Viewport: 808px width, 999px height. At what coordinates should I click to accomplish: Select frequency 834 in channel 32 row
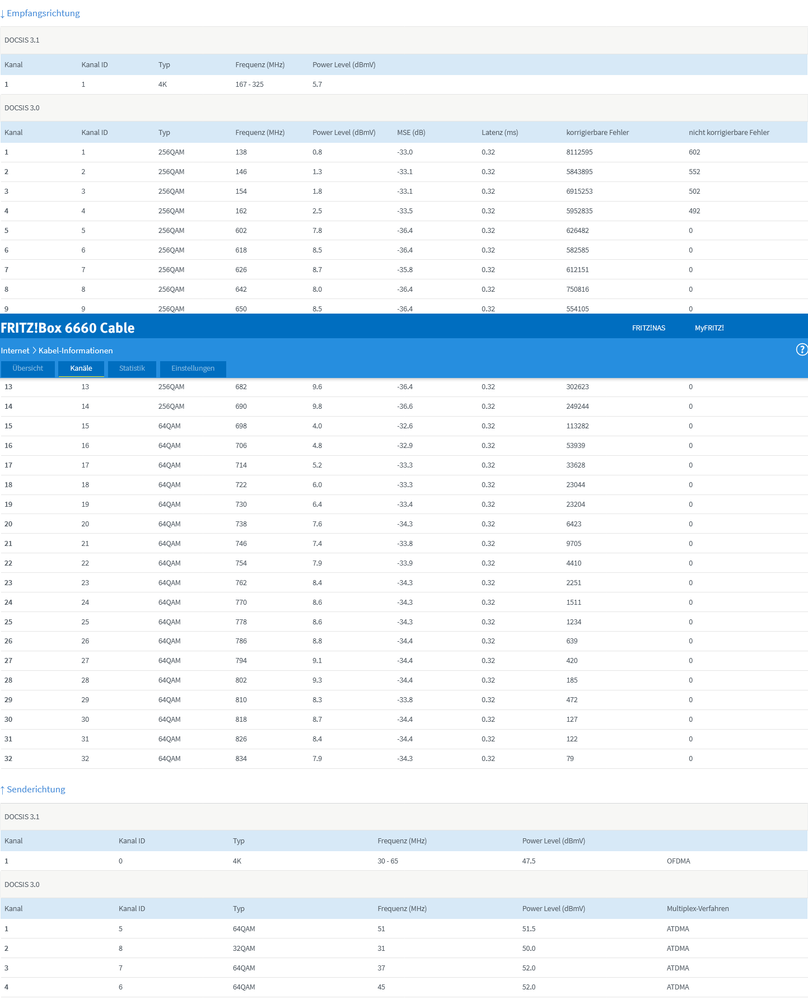coord(241,759)
